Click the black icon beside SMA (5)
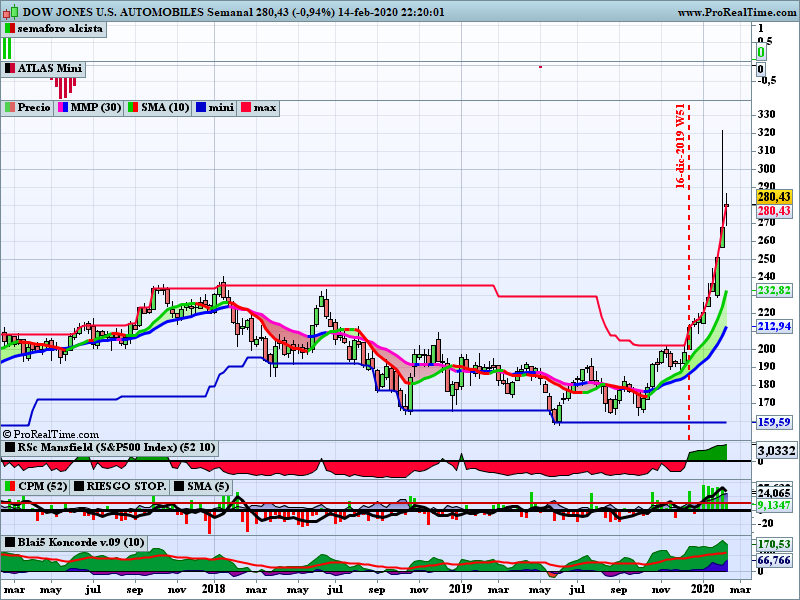Viewport: 800px width, 600px height. (x=179, y=487)
